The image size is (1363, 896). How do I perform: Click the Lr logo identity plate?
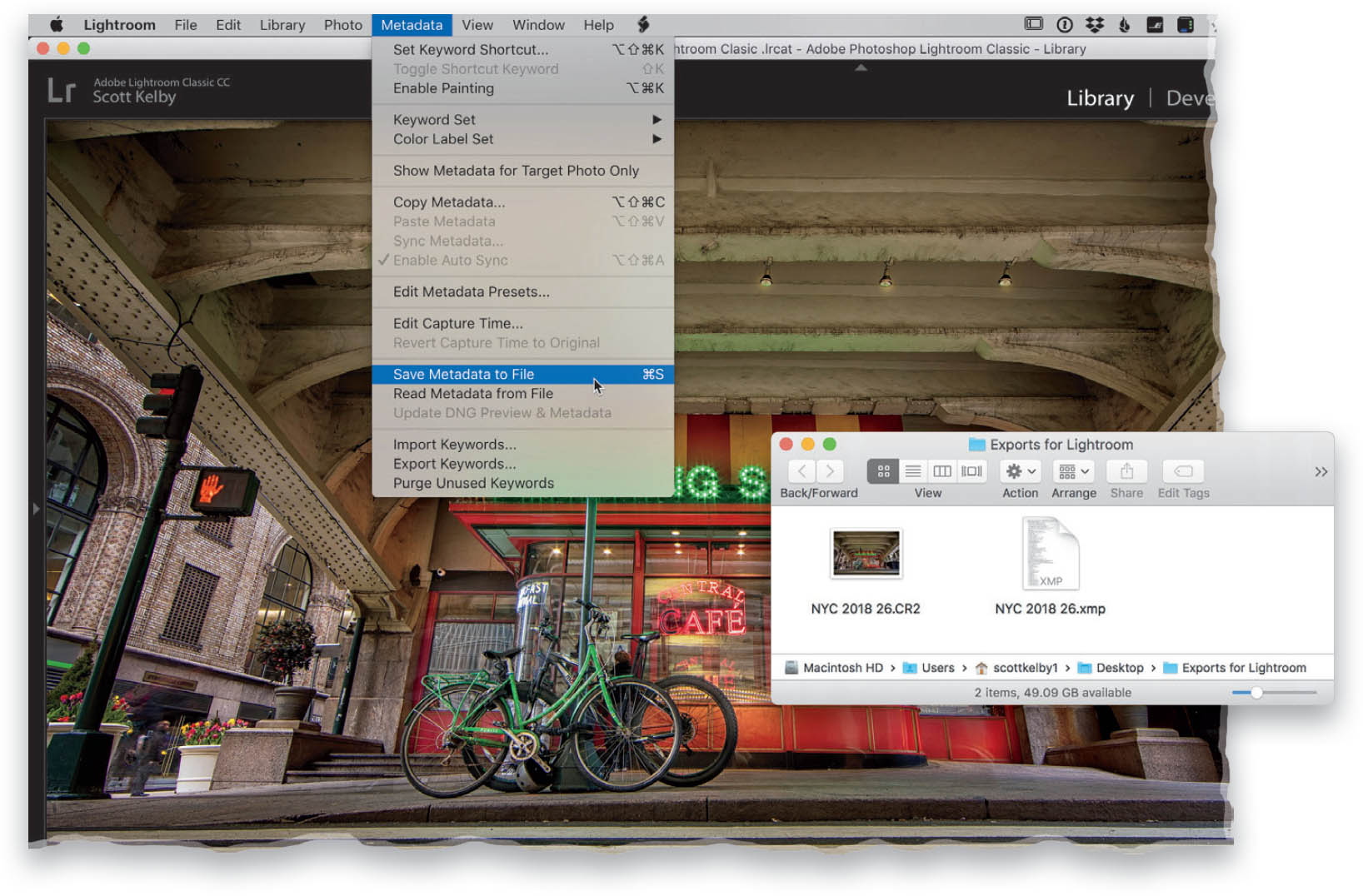61,90
